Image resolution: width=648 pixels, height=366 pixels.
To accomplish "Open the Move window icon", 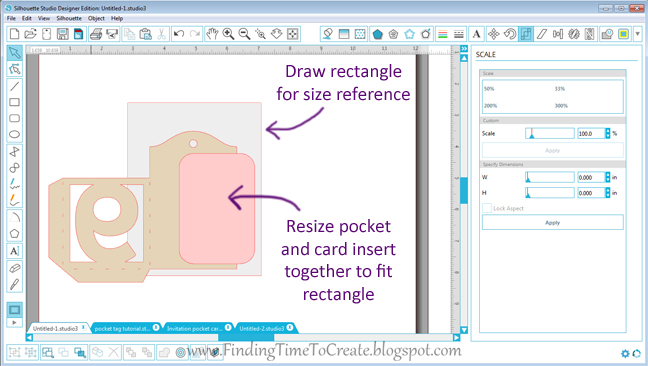I will (x=493, y=34).
